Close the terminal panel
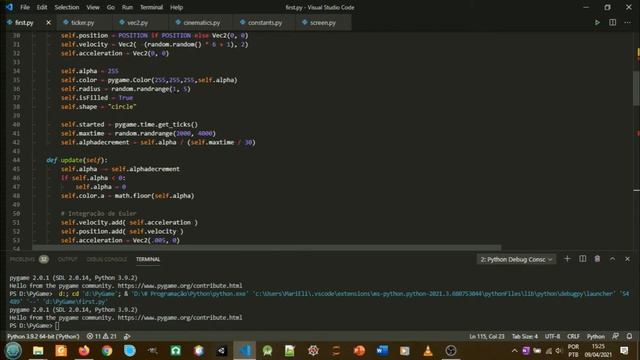This screenshot has height=360, width=640. [627, 259]
